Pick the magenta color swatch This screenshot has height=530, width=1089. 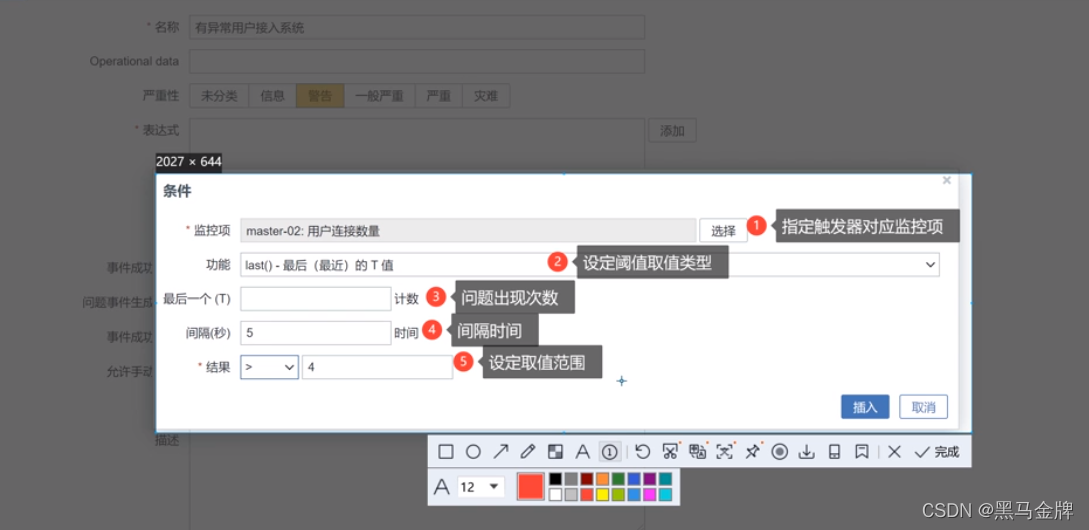(x=649, y=495)
